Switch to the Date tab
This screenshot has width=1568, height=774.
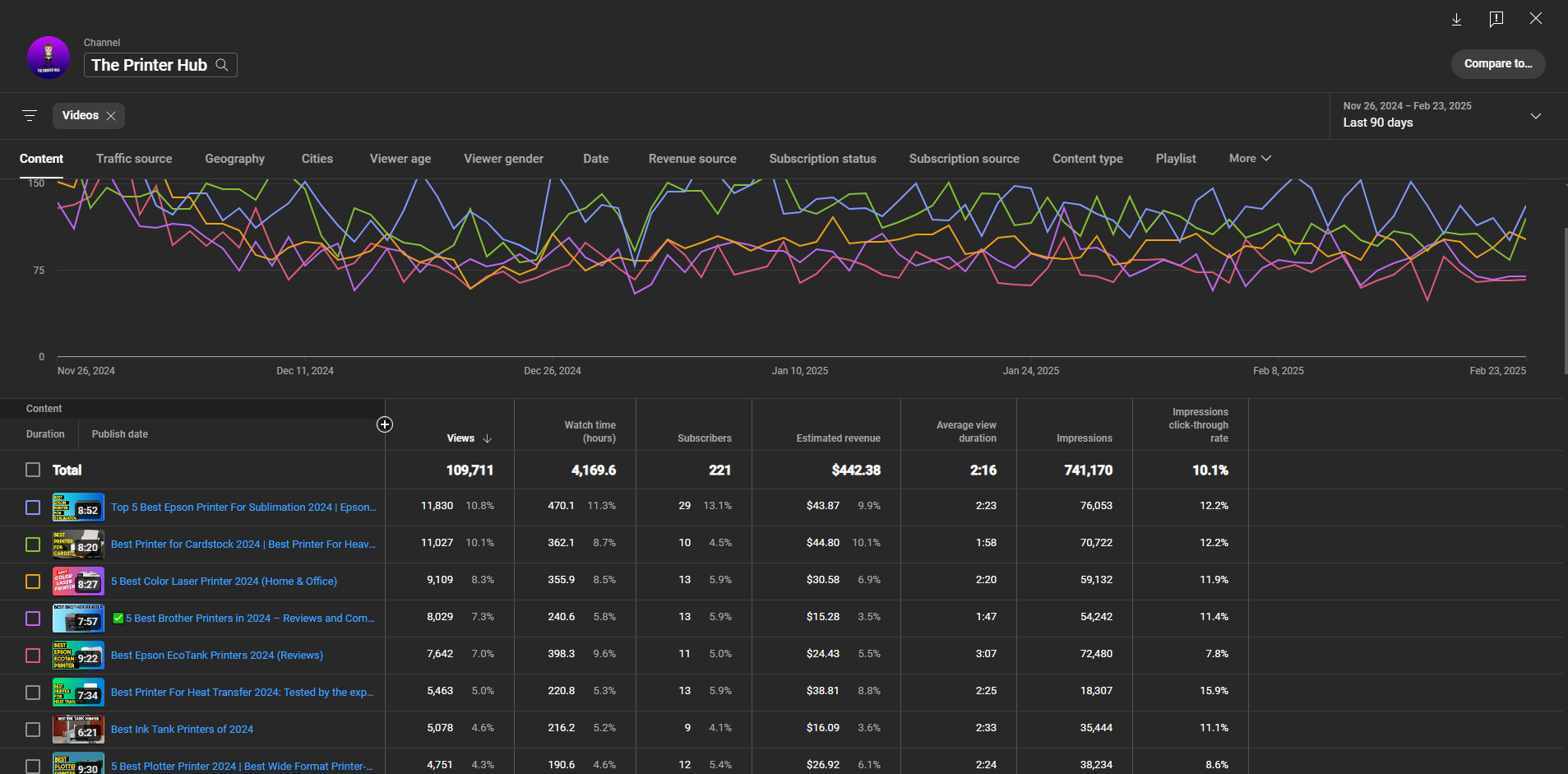(x=596, y=159)
